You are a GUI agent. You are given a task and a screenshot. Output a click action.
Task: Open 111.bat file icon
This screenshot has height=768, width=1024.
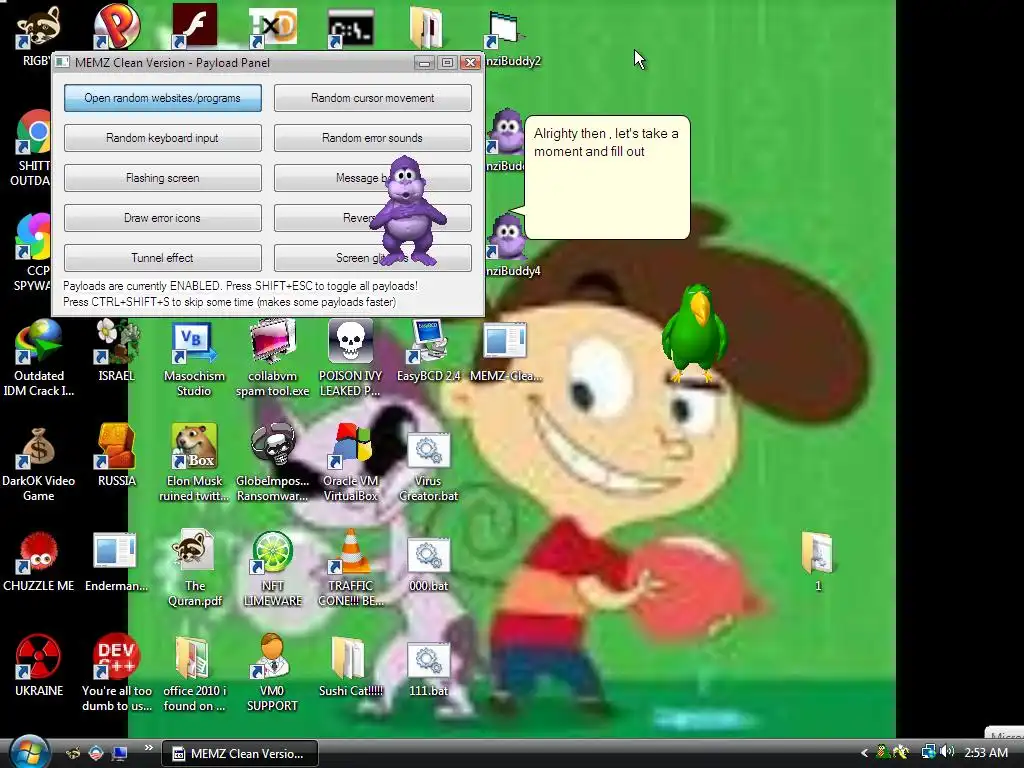(428, 669)
